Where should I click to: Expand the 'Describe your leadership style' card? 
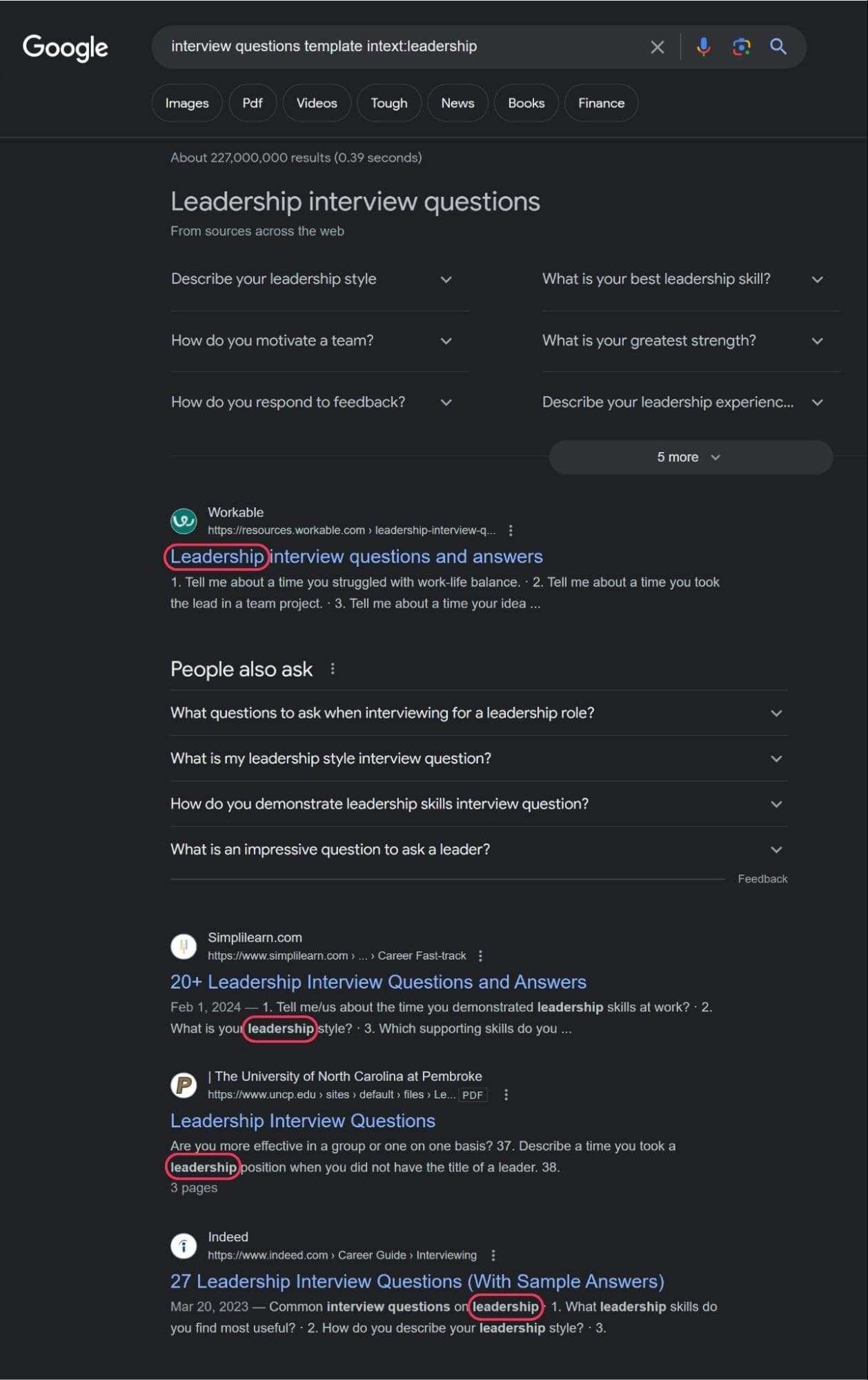click(x=446, y=280)
